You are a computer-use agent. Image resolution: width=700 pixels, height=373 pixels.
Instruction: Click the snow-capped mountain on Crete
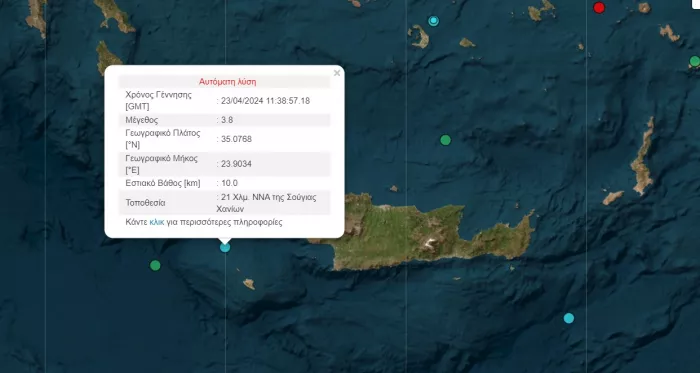[x=429, y=244]
